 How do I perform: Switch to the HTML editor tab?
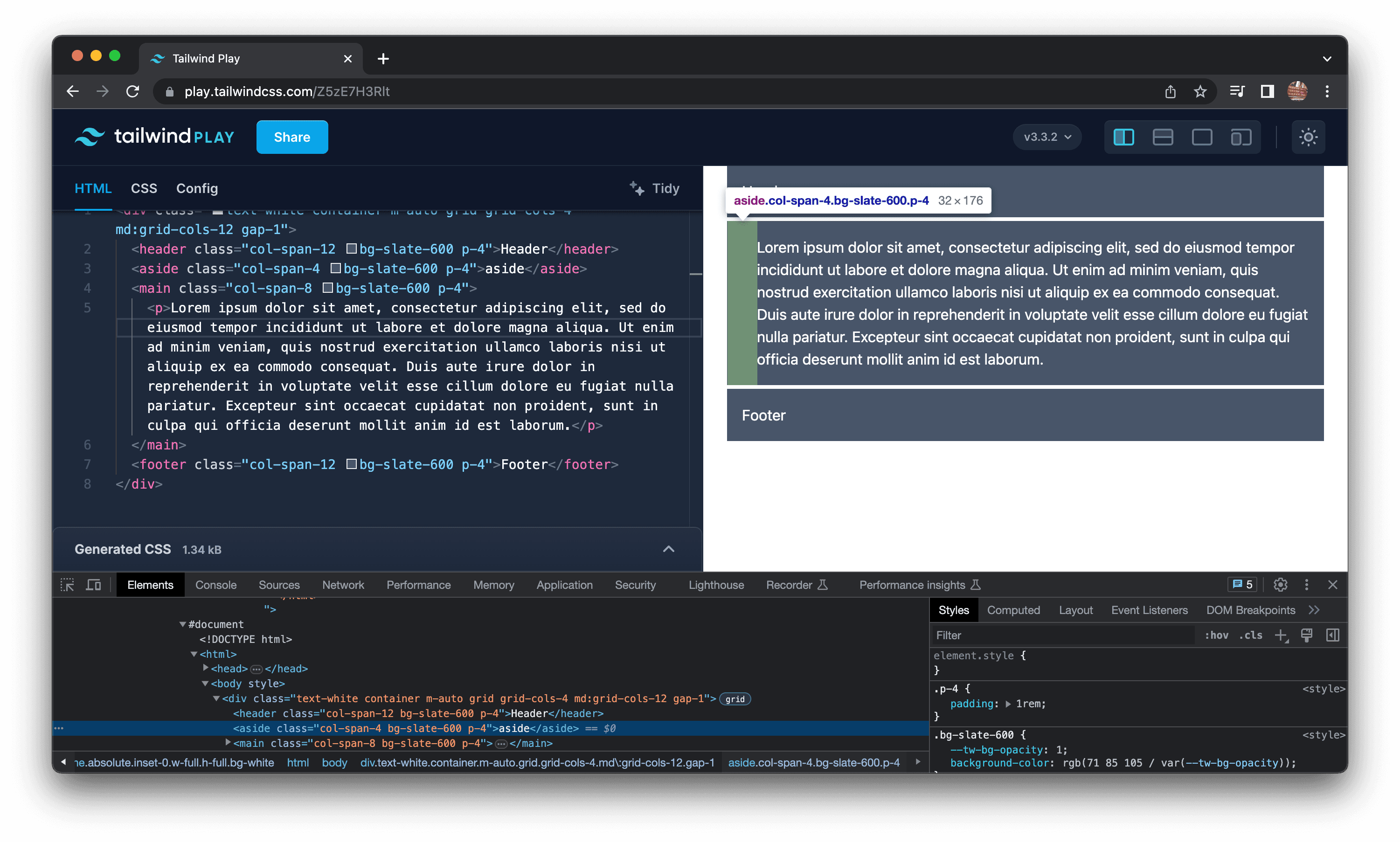click(x=92, y=188)
